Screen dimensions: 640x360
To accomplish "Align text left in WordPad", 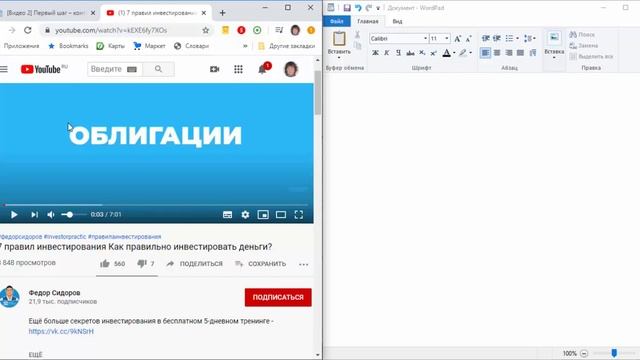I will coord(485,53).
